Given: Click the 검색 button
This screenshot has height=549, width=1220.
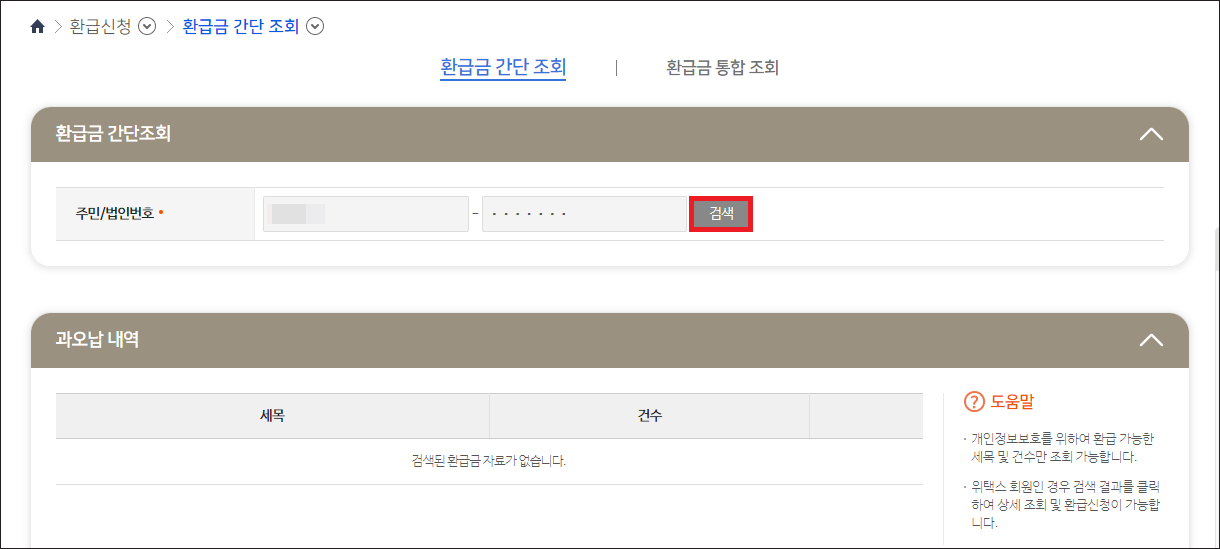Looking at the screenshot, I should click(721, 214).
